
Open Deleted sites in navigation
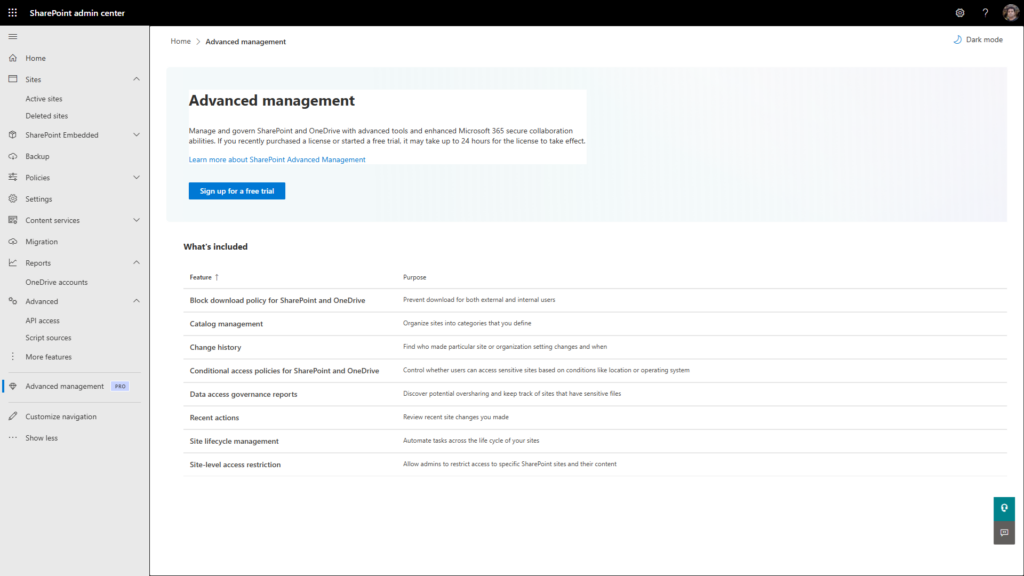46,116
